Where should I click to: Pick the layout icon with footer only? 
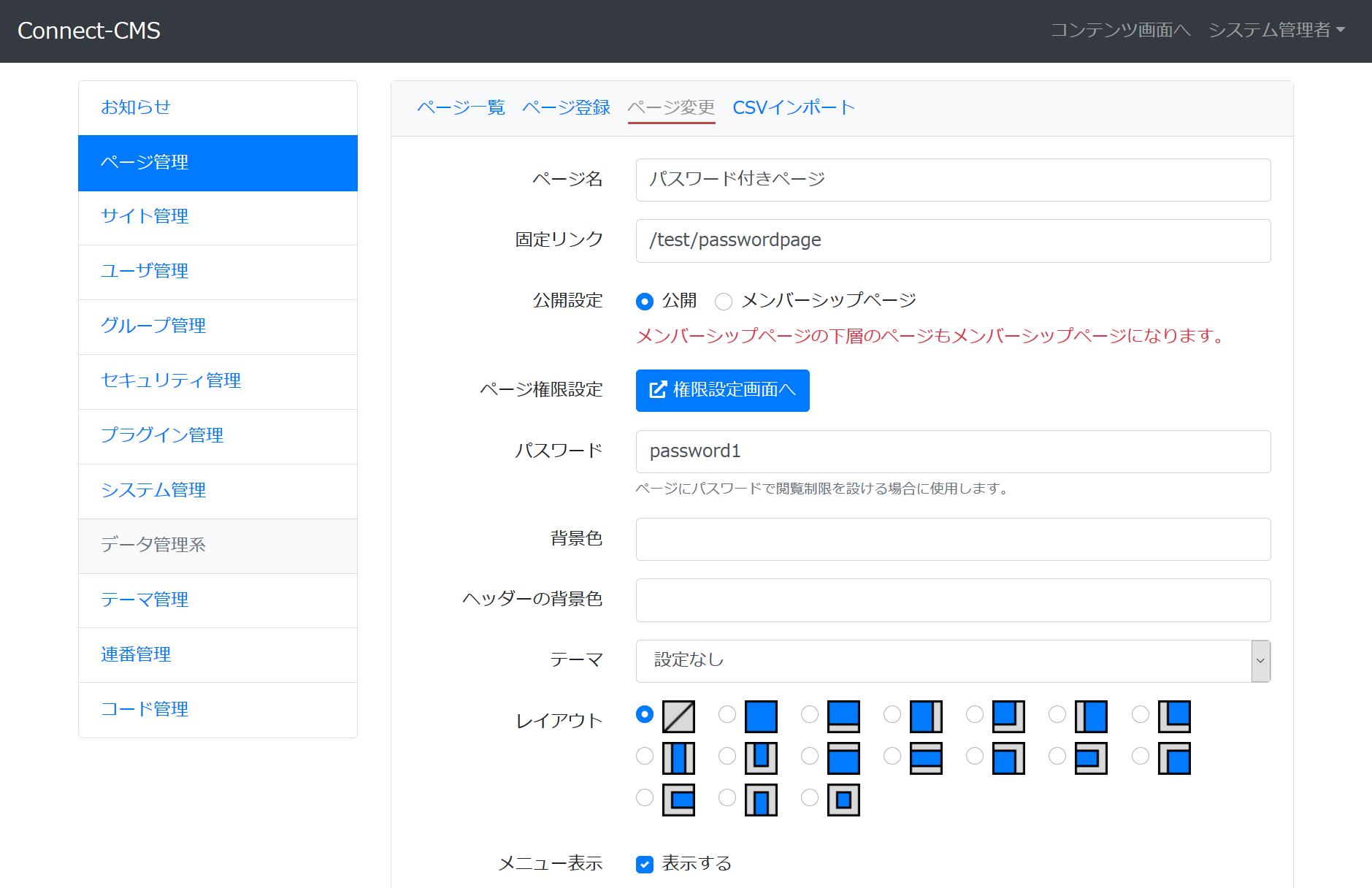[843, 716]
